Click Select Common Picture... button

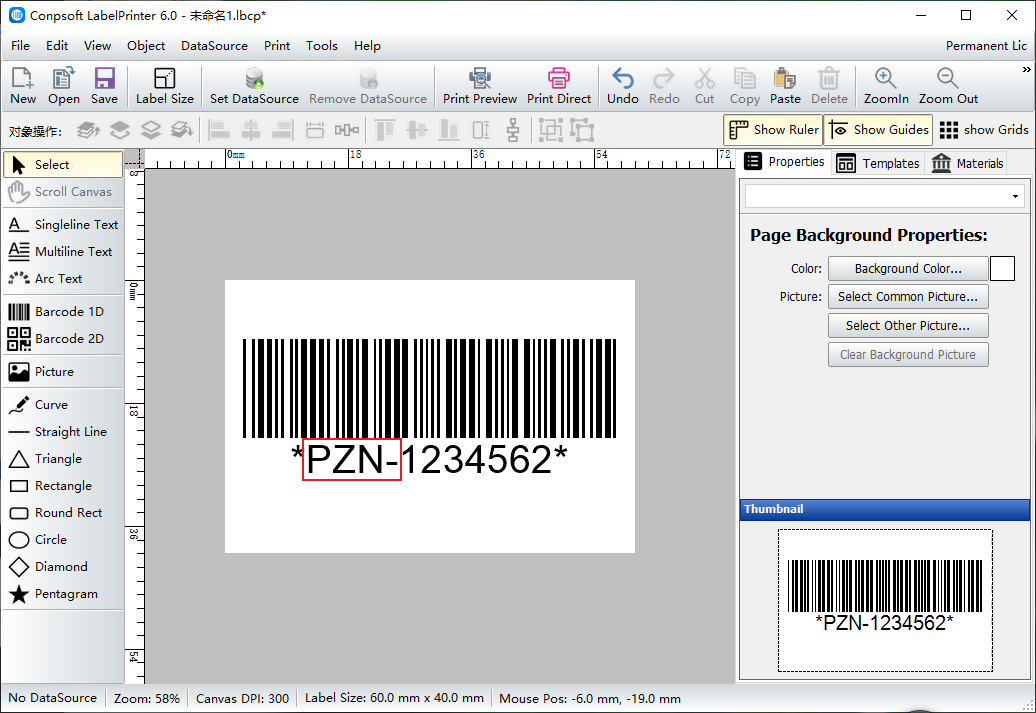point(908,297)
